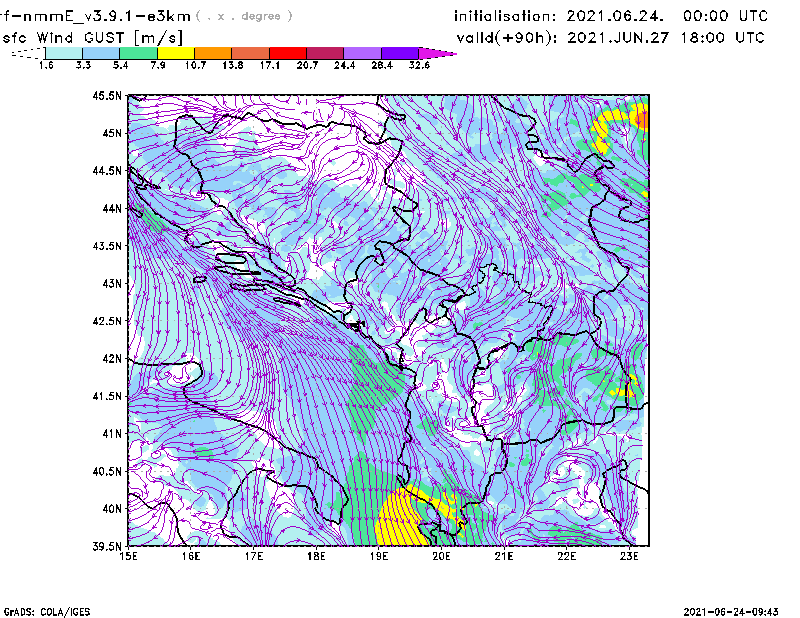Image resolution: width=800 pixels, height=618 pixels.
Task: Click the dashed white arrow at the colorbar start
Action: [x=28, y=53]
